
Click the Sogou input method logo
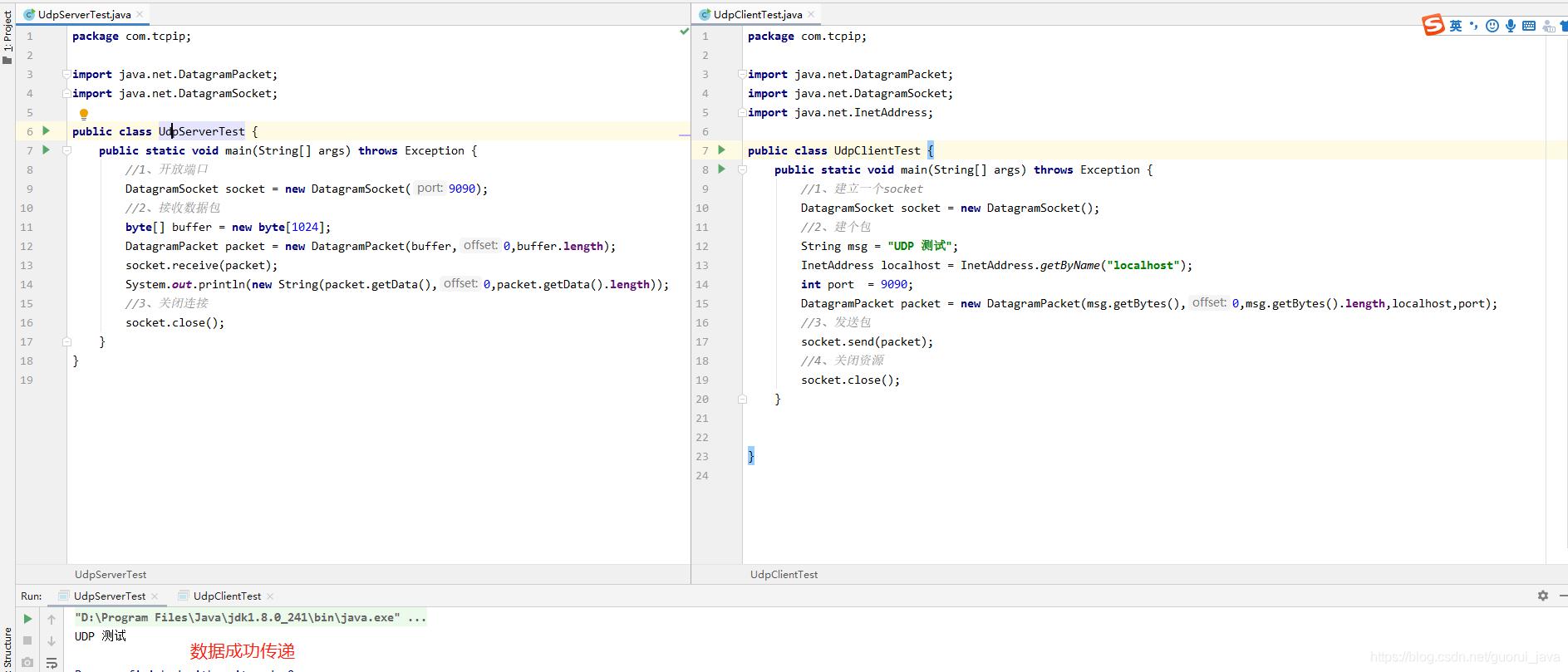click(1433, 26)
